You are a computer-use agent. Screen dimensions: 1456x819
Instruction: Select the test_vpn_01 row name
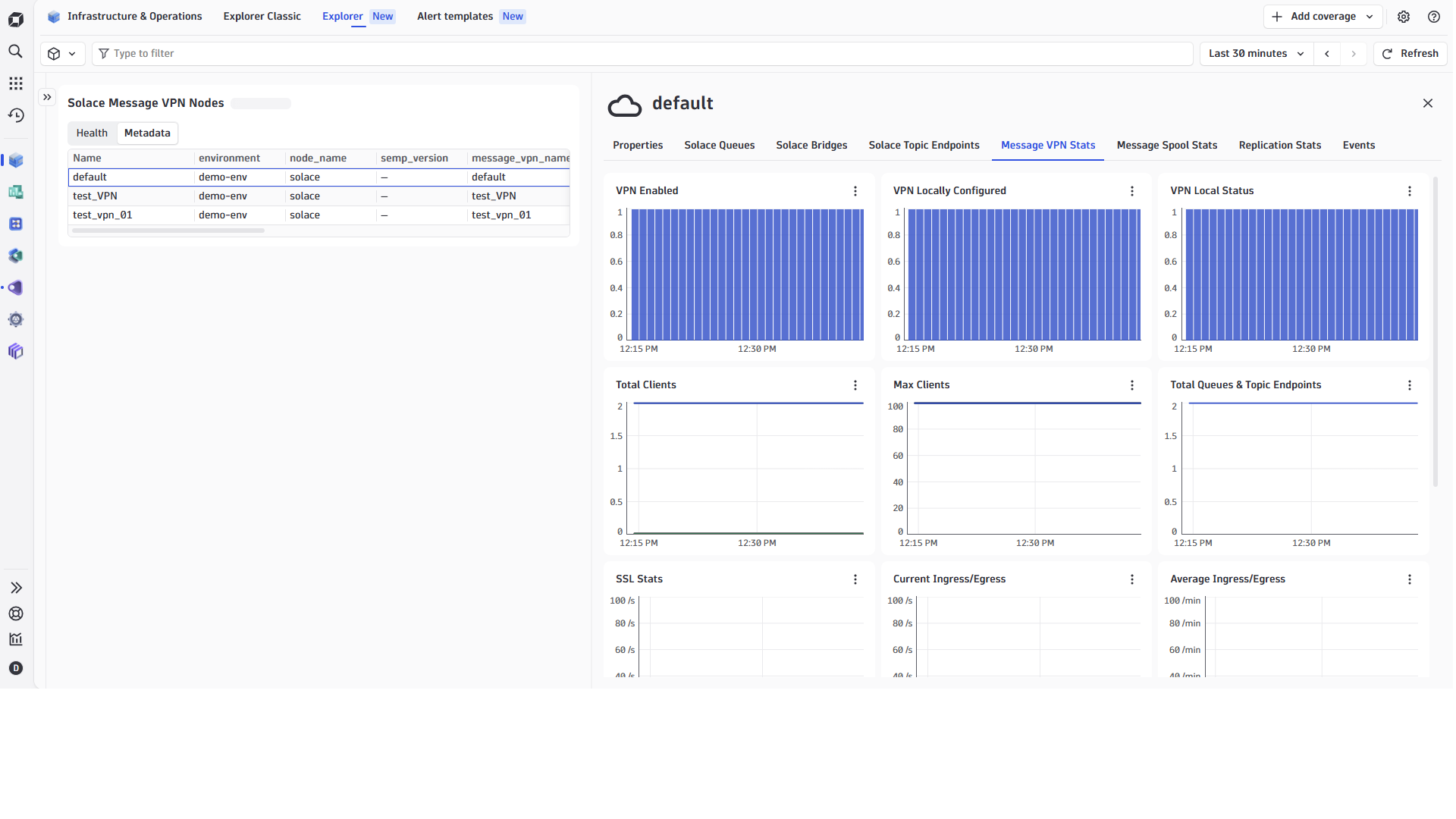pyautogui.click(x=102, y=215)
